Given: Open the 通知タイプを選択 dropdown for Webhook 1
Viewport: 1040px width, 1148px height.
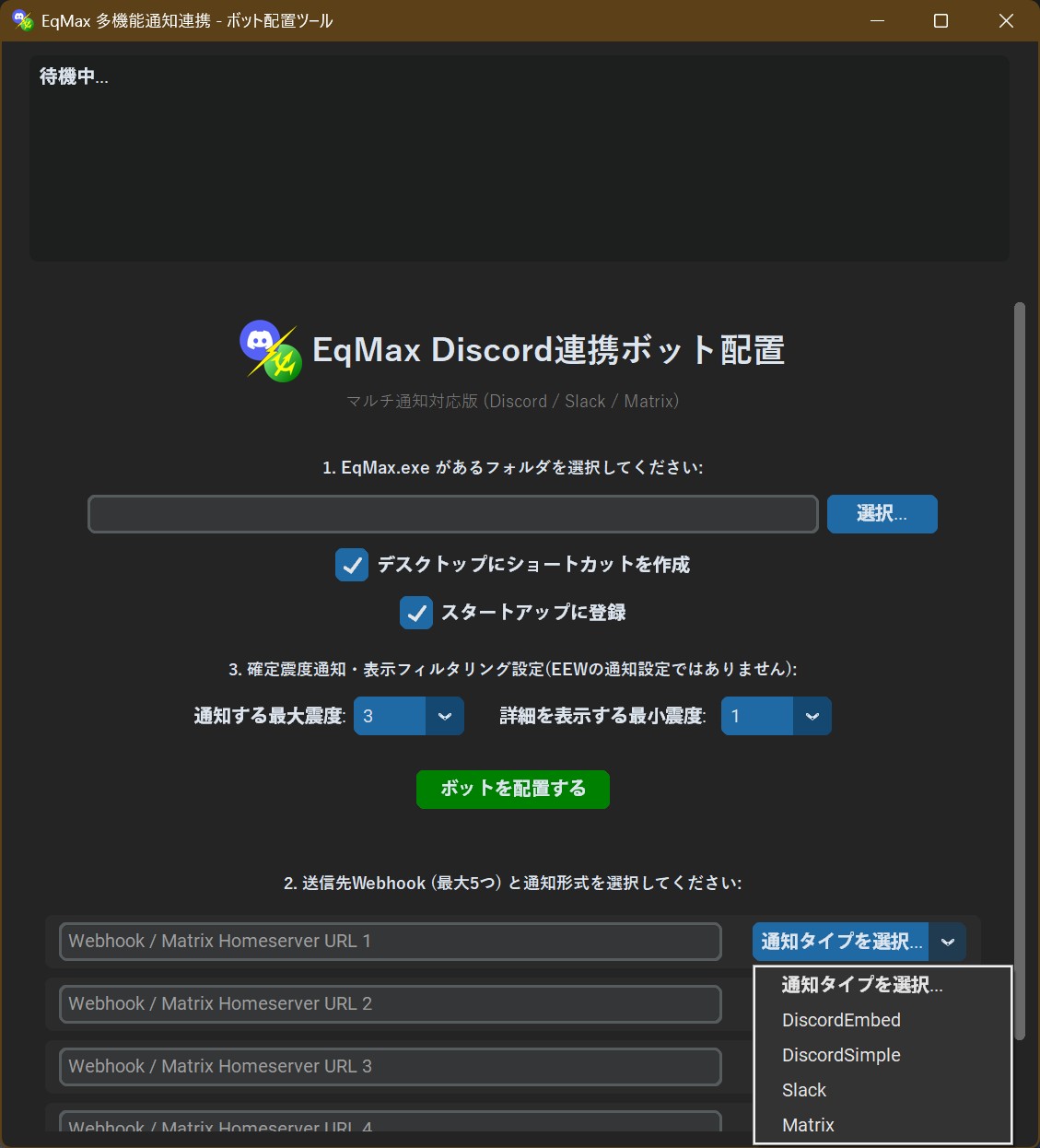Looking at the screenshot, I should coord(858,942).
